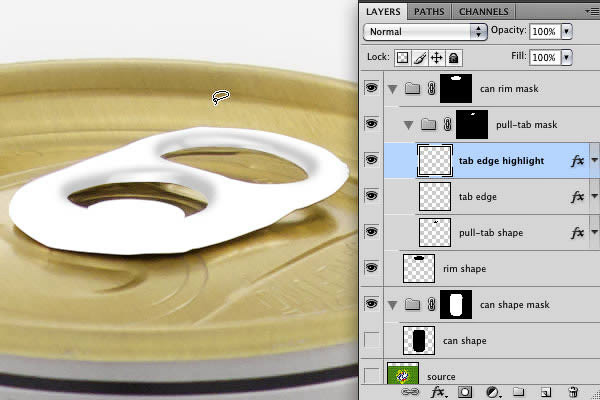Viewport: 600px width, 400px height.
Task: Click fx badge on pull-tab shape layer
Action: click(x=577, y=233)
